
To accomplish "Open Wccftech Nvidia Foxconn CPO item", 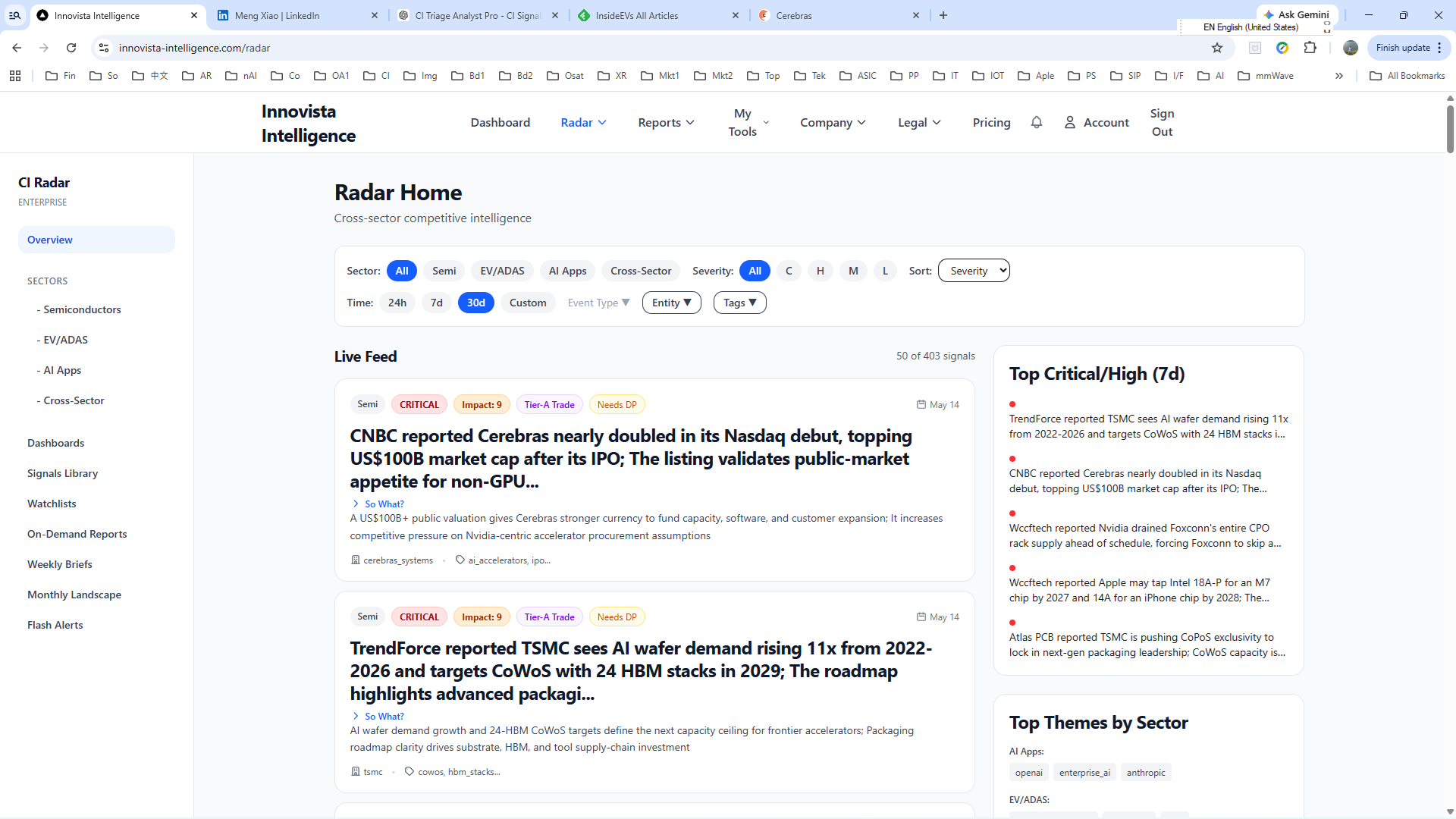I will coord(1145,535).
